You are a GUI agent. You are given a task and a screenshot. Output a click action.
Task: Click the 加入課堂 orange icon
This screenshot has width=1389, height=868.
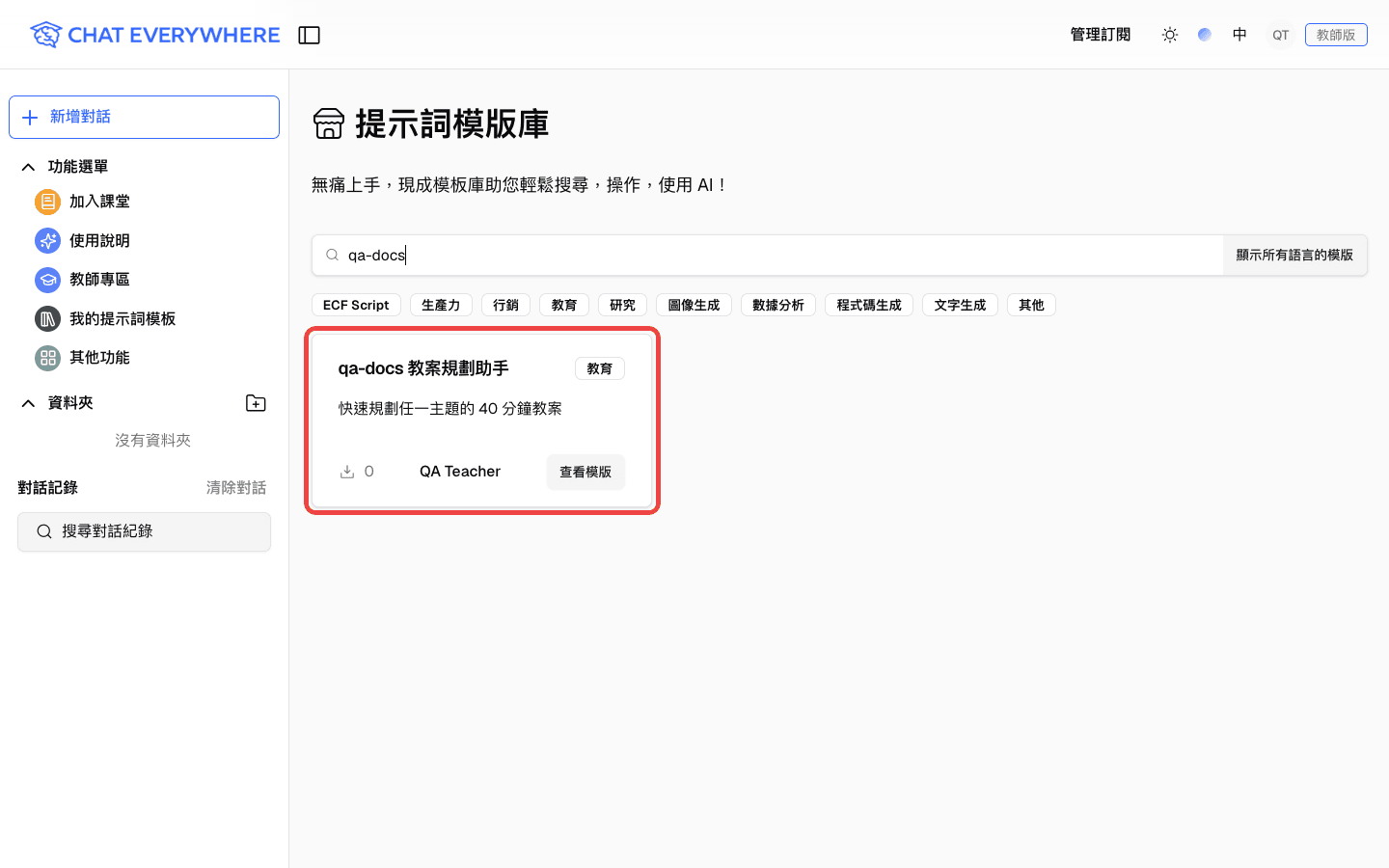tap(47, 202)
